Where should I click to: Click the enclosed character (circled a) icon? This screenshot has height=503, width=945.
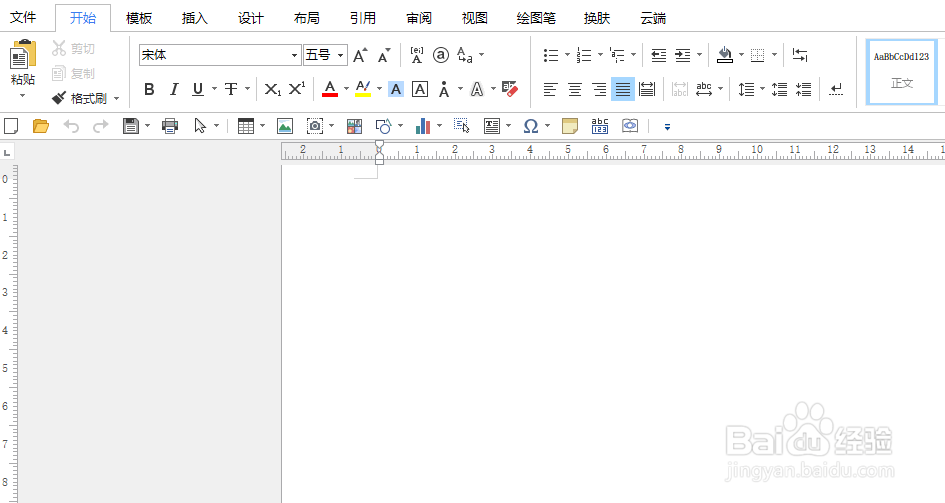[441, 55]
